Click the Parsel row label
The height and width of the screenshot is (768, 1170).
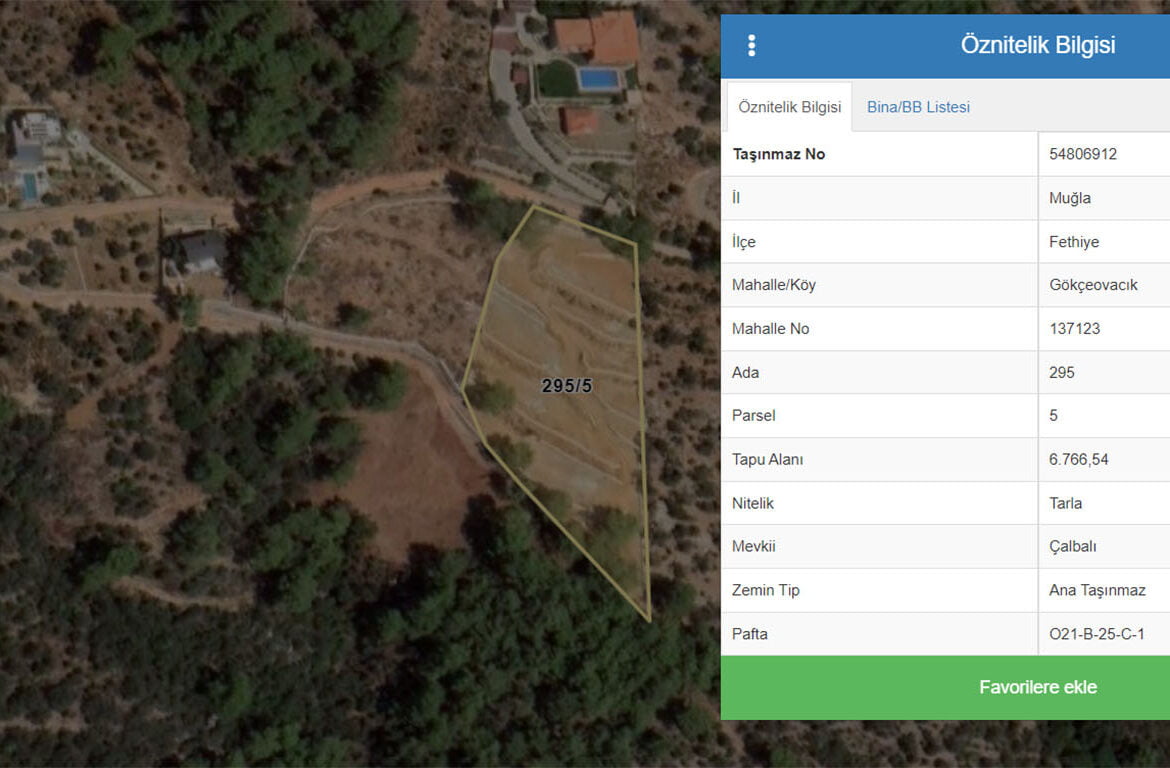tap(754, 415)
